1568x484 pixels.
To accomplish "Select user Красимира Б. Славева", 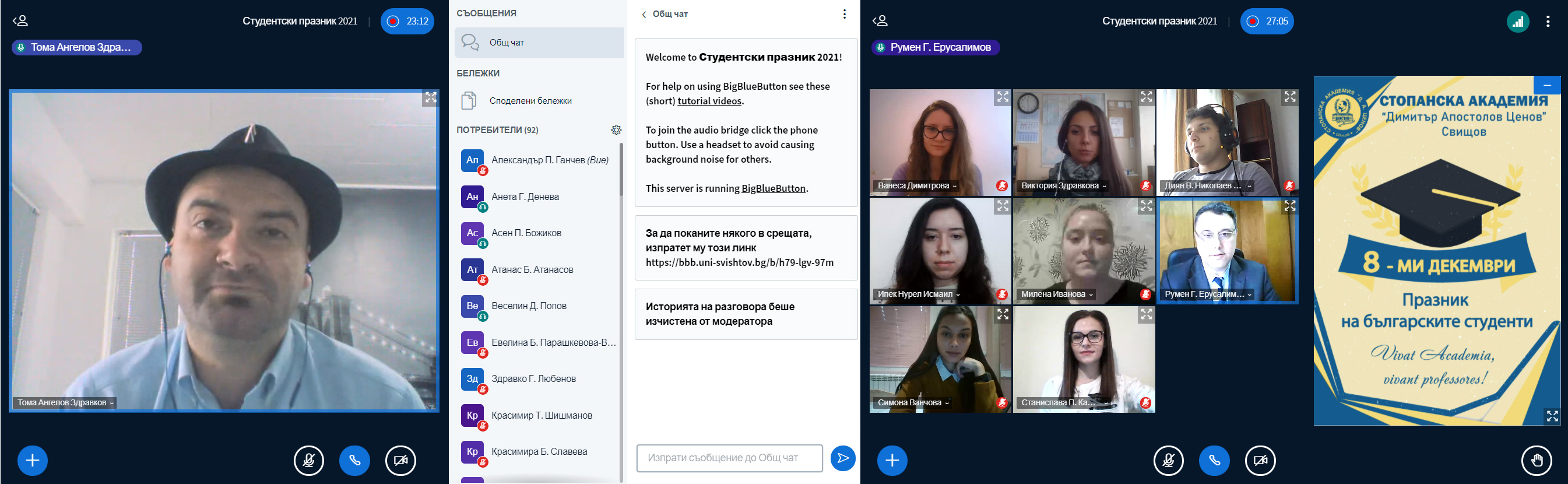I will [539, 452].
